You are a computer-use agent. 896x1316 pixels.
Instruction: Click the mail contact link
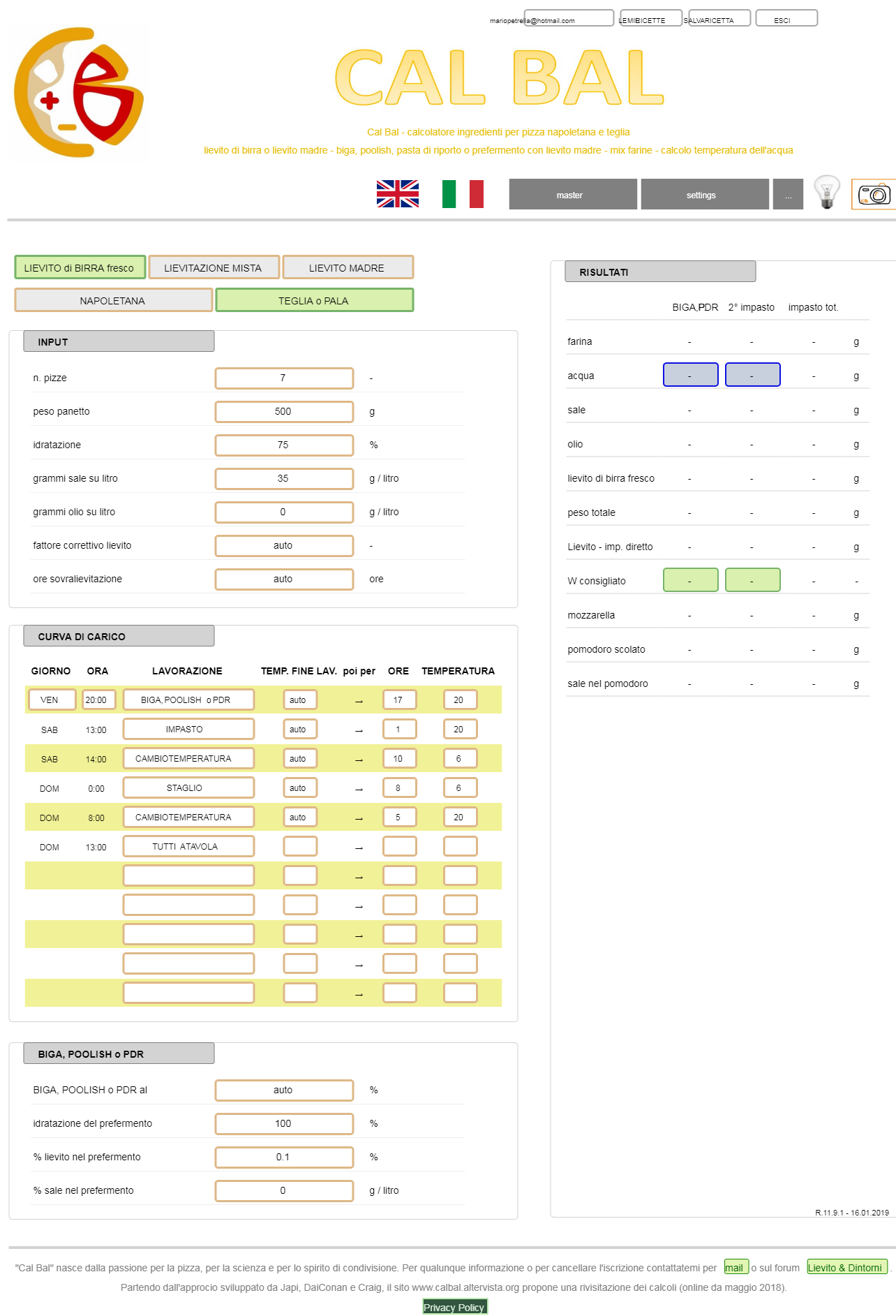coord(736,1267)
